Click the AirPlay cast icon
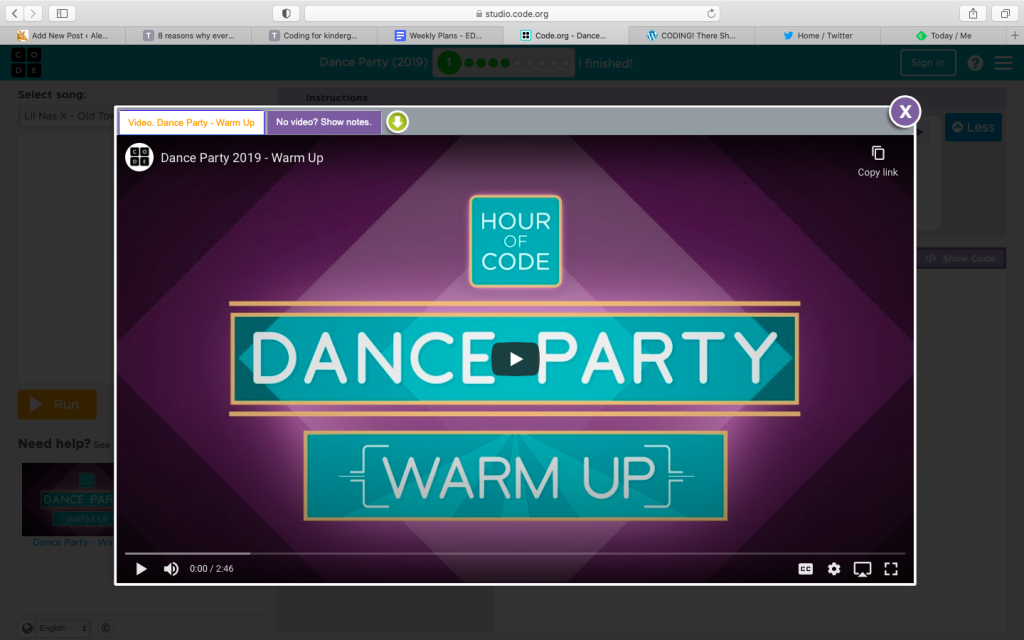This screenshot has height=640, width=1024. [862, 569]
